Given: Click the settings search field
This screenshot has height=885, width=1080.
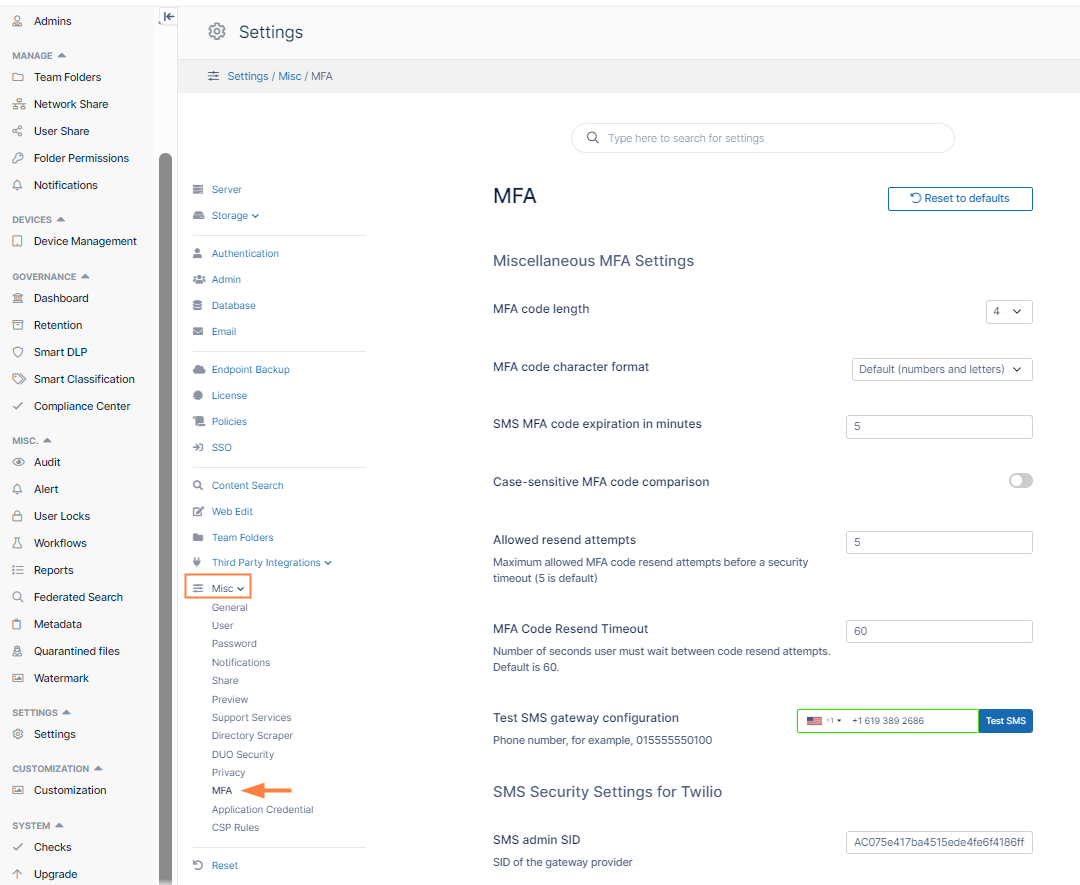Looking at the screenshot, I should pyautogui.click(x=762, y=138).
